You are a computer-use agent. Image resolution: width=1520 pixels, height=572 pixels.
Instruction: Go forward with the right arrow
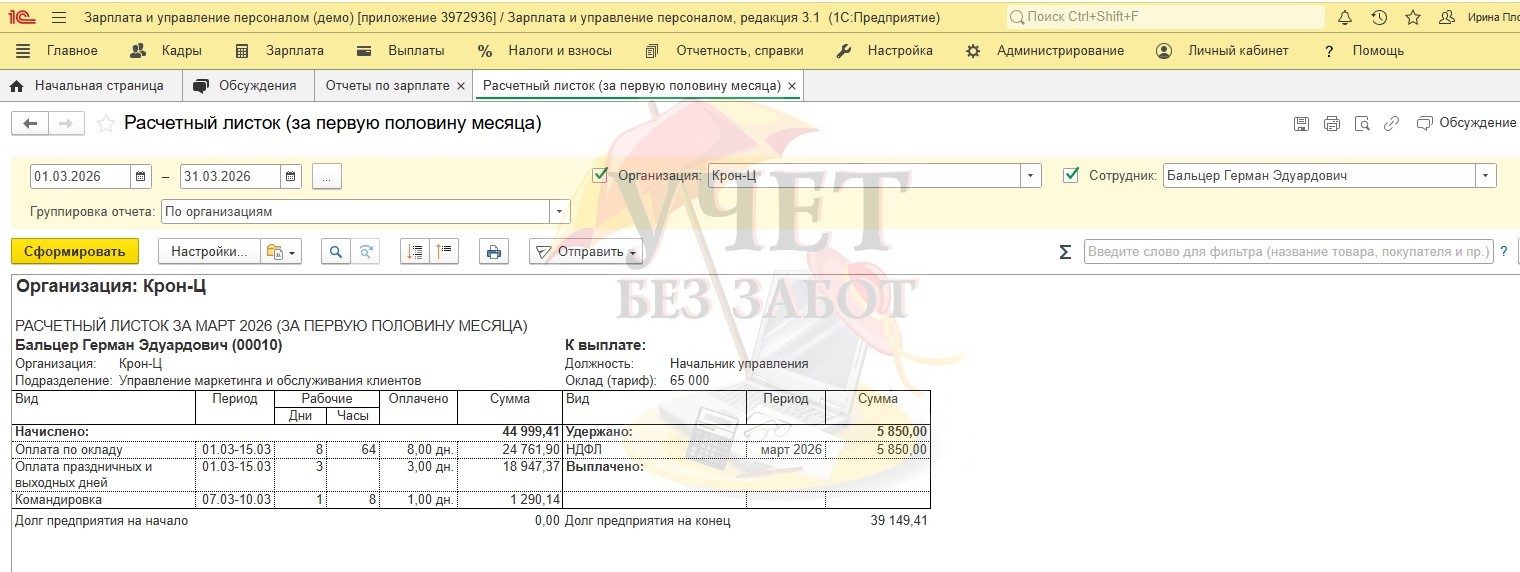[x=66, y=123]
